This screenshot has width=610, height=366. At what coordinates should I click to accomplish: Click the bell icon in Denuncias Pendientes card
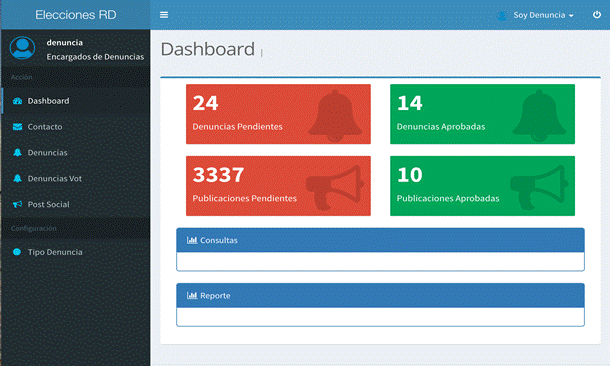pyautogui.click(x=335, y=116)
